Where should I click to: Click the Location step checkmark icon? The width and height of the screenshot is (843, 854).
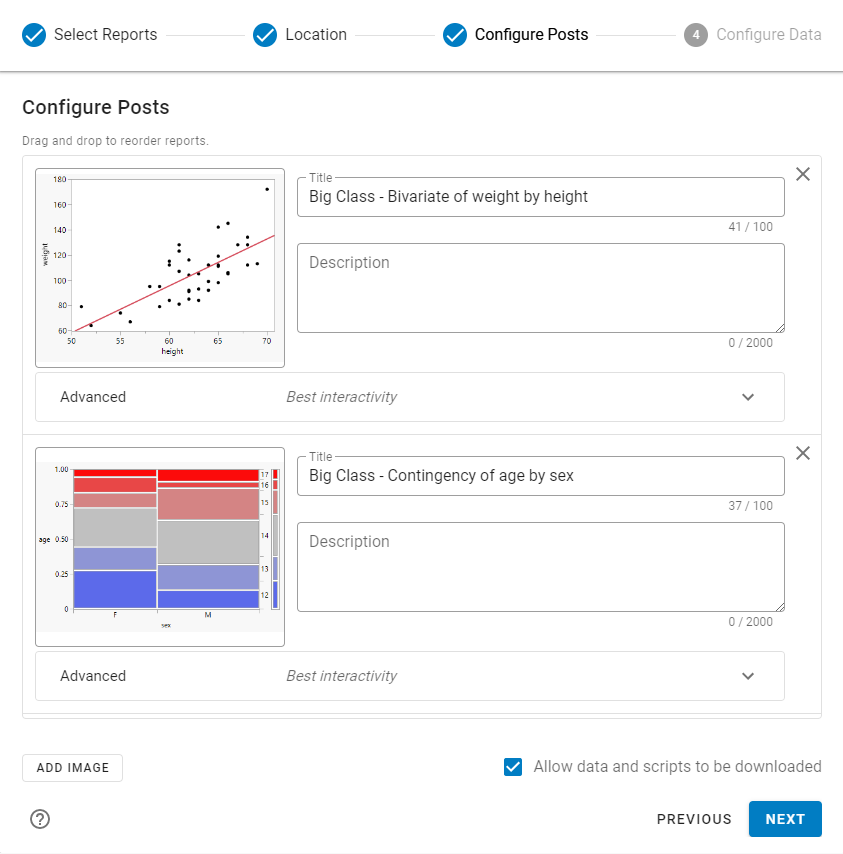click(x=265, y=35)
